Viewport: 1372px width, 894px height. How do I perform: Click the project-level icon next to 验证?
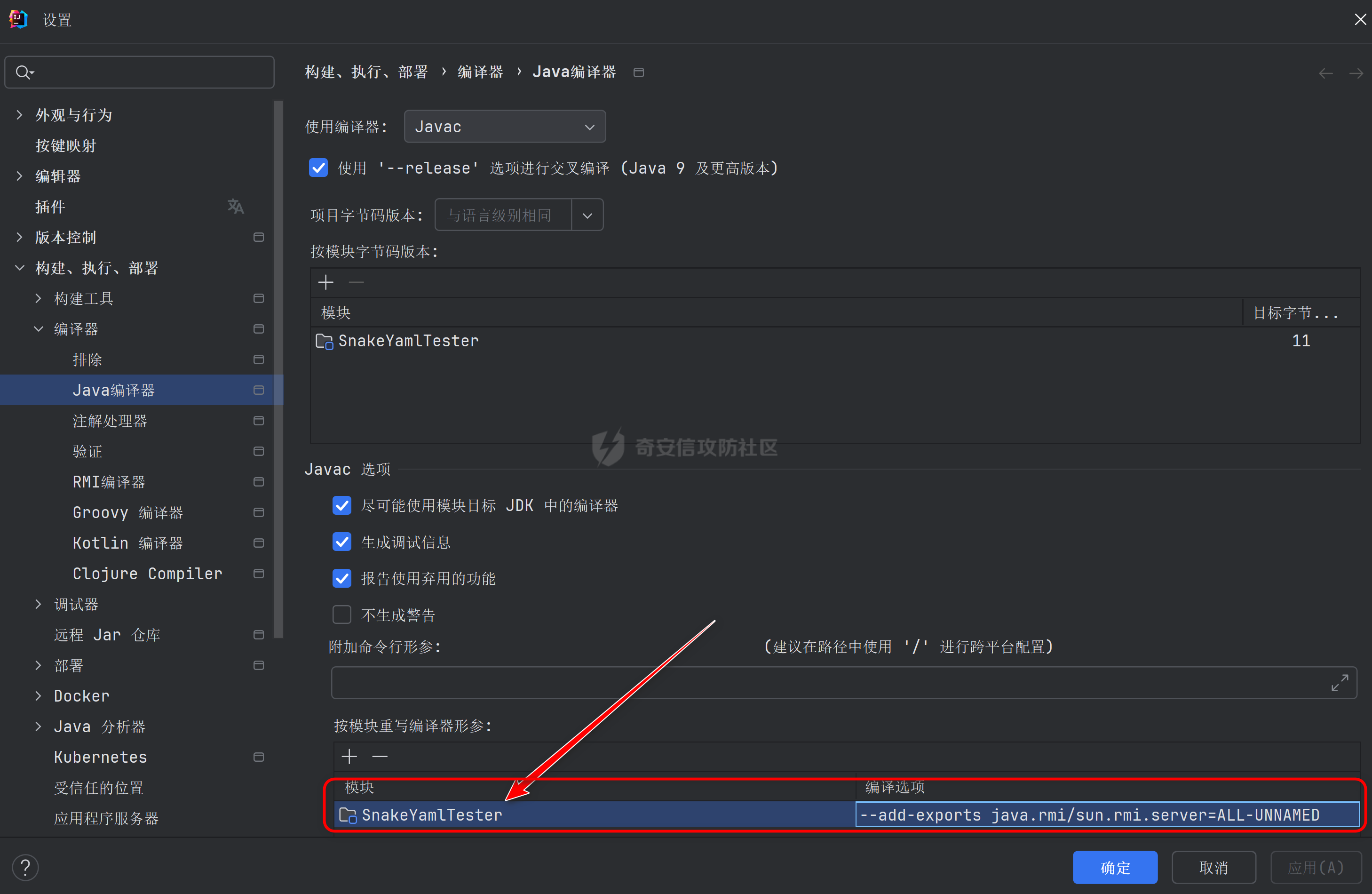(259, 451)
